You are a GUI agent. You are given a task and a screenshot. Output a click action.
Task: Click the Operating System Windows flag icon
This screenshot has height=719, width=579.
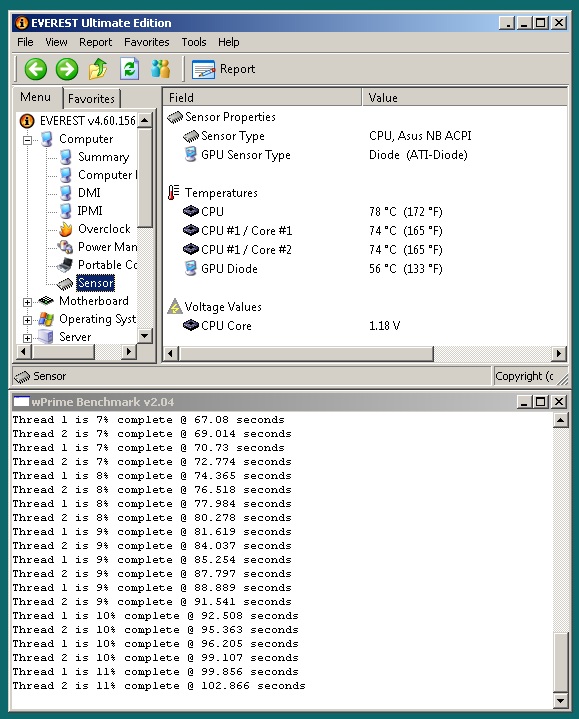46,319
